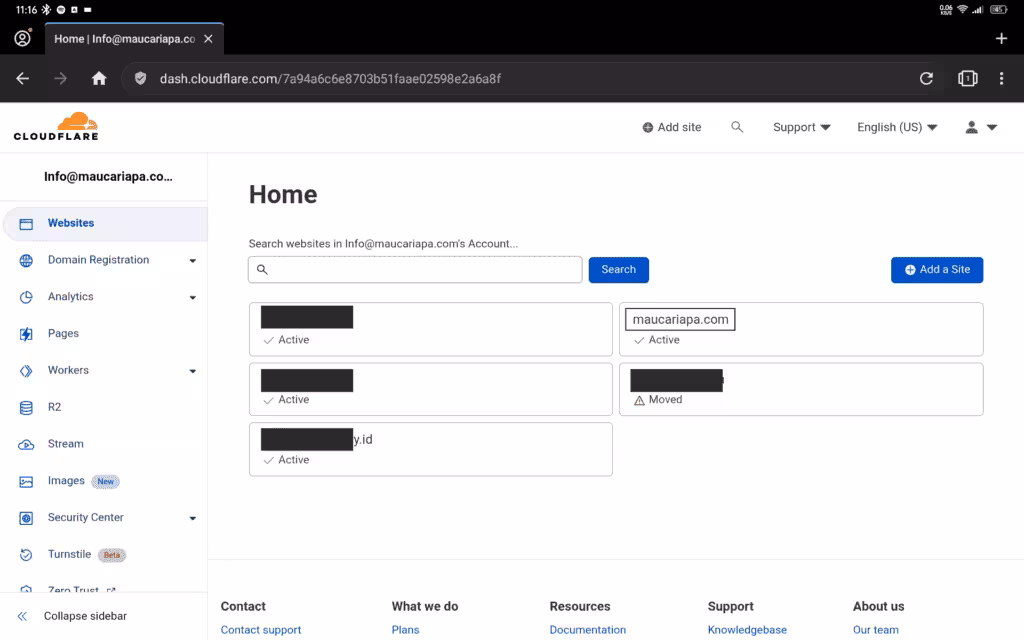The height and width of the screenshot is (640, 1024).
Task: Click the dash.cloudflare.com address bar URL
Action: tap(330, 79)
